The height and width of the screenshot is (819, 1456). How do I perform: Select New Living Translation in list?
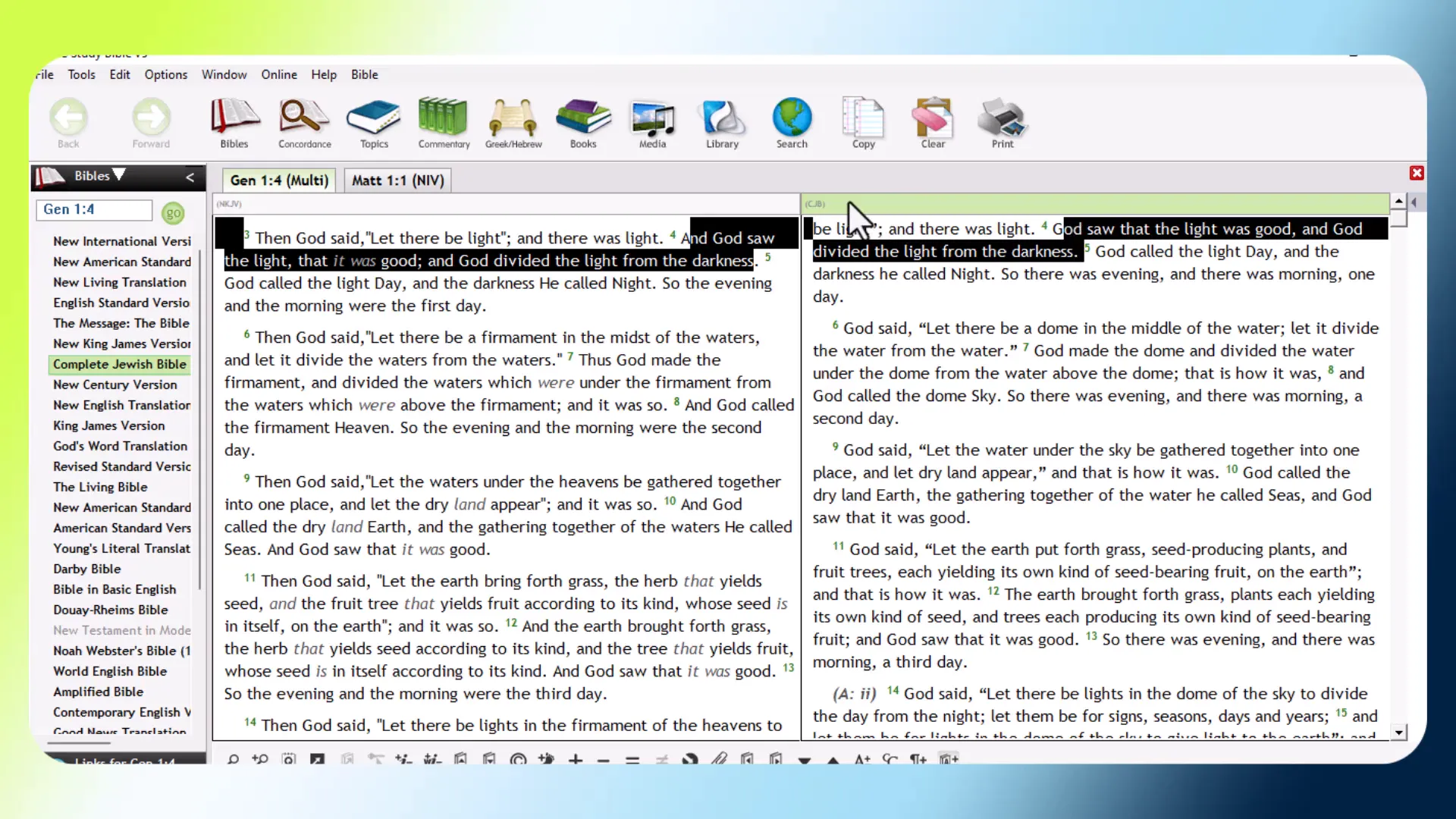120,282
